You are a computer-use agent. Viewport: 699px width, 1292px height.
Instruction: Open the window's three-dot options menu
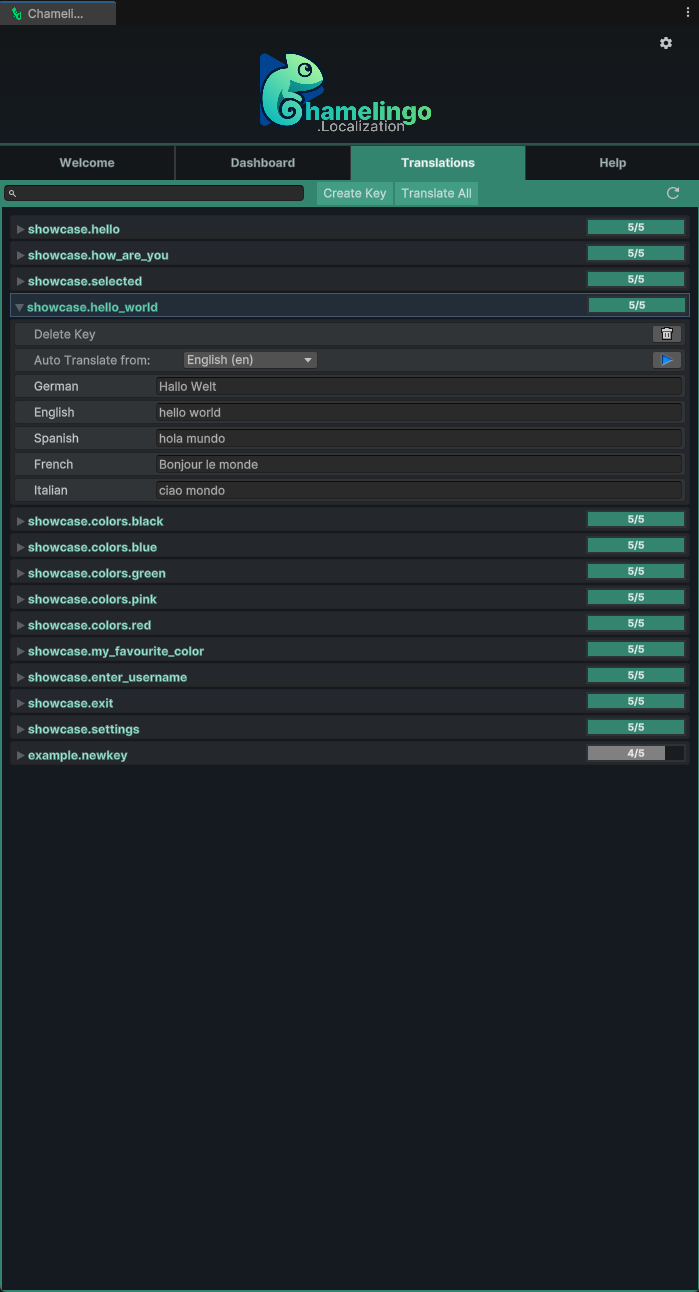(x=688, y=13)
